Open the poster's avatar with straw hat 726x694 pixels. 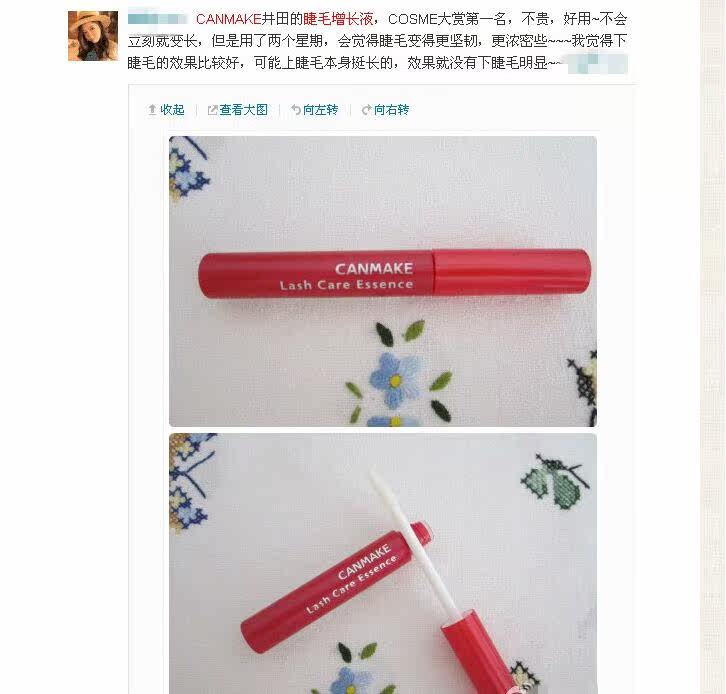93,36
